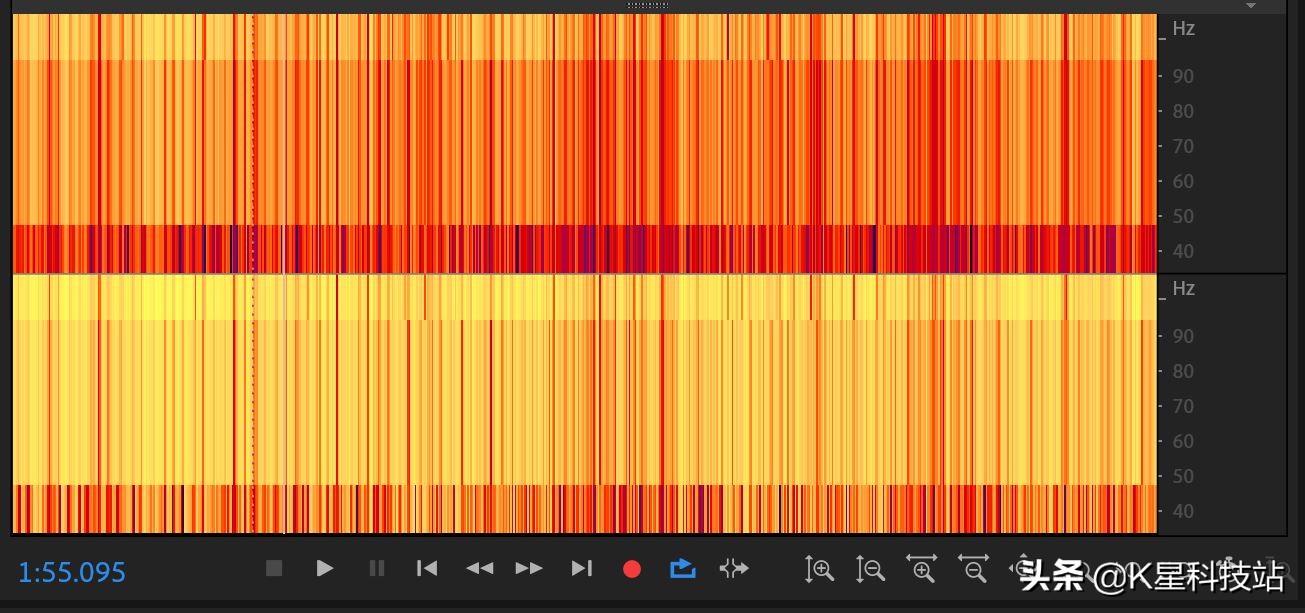Click the 60 mark on the upper frequency ruler
The height and width of the screenshot is (613, 1305).
(1183, 181)
